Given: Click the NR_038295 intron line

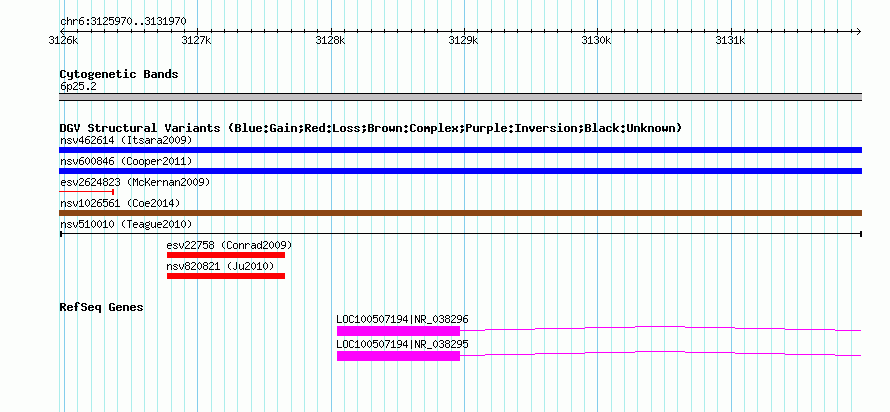Looking at the screenshot, I should click(661, 353).
